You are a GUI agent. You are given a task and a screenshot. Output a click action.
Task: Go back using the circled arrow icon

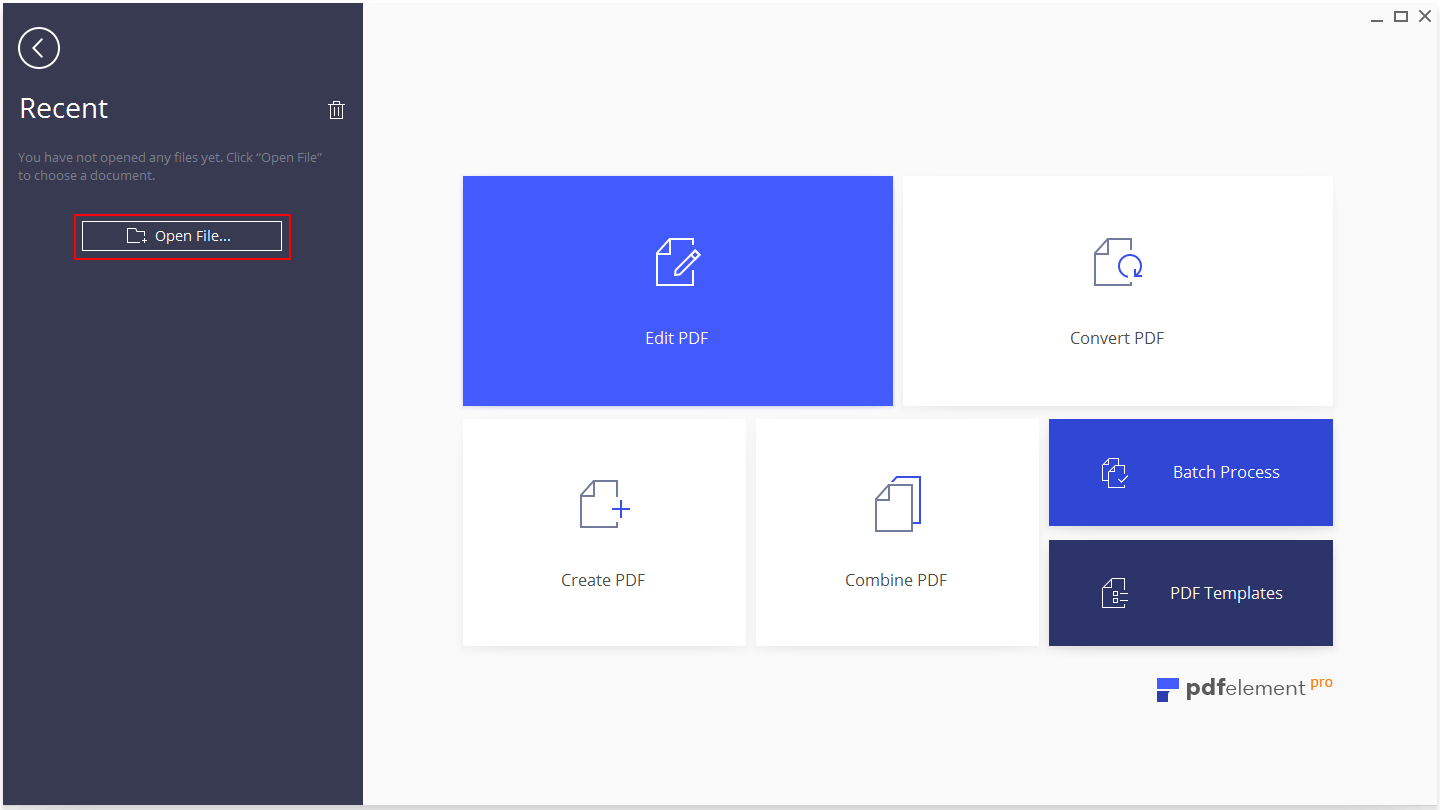(39, 48)
